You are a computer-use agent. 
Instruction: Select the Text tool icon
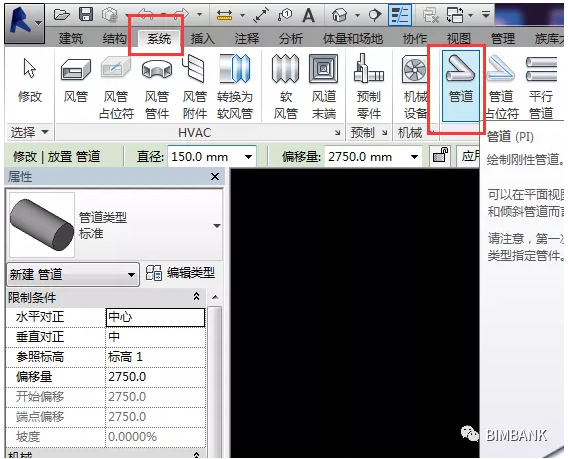click(x=308, y=15)
